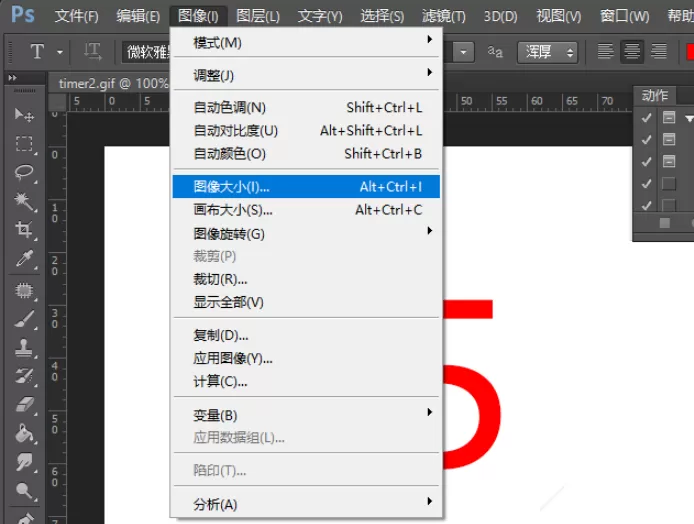694x524 pixels.
Task: Open the anti-aliasing dropdown showing 浑厚
Action: [547, 53]
